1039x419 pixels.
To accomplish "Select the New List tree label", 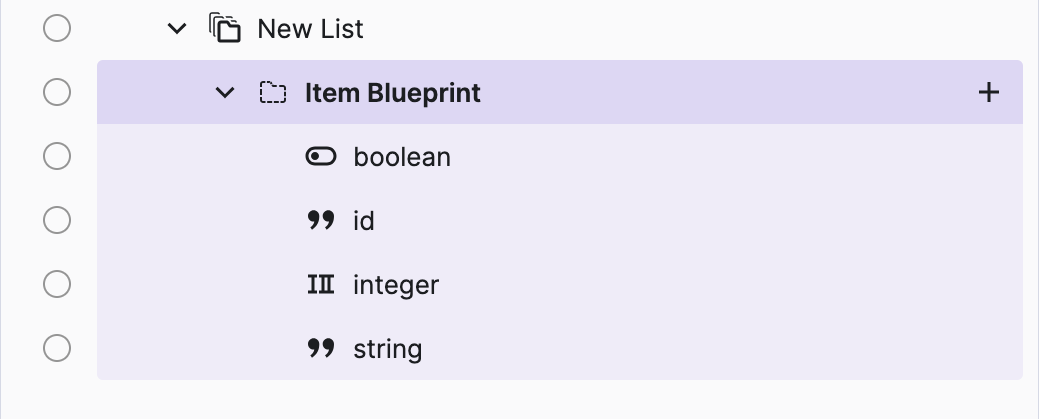I will point(310,28).
